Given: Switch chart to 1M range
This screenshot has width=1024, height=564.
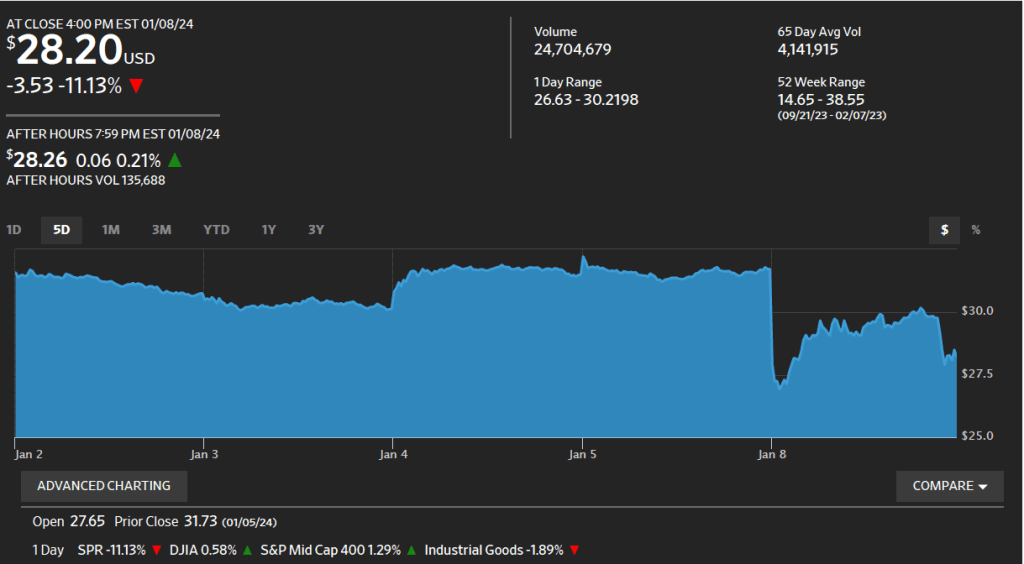Looking at the screenshot, I should (110, 230).
